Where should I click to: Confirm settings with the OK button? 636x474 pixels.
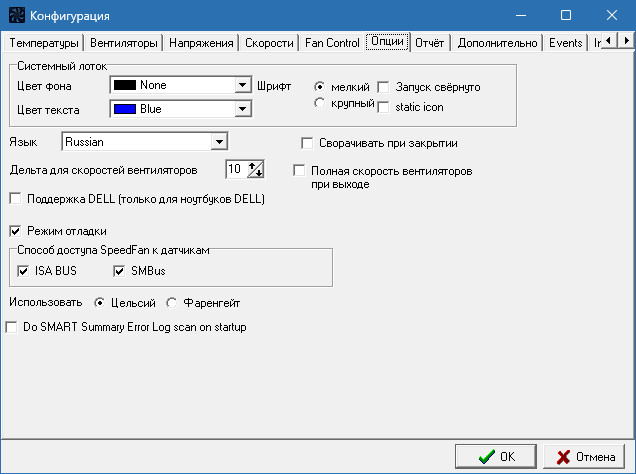(x=496, y=457)
